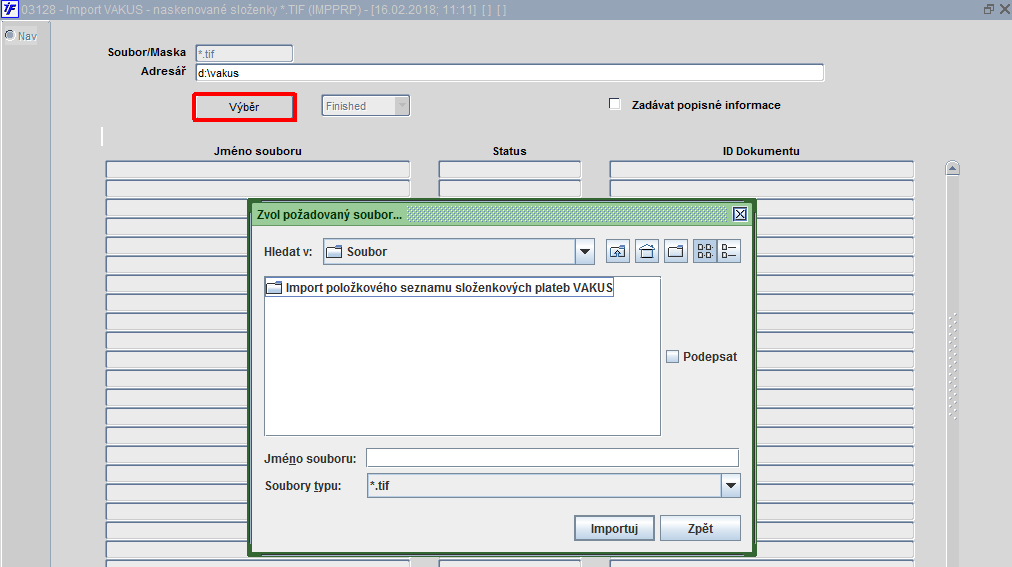Screen dimensions: 1012x567
Task: Go up one folder level icon
Action: [618, 252]
